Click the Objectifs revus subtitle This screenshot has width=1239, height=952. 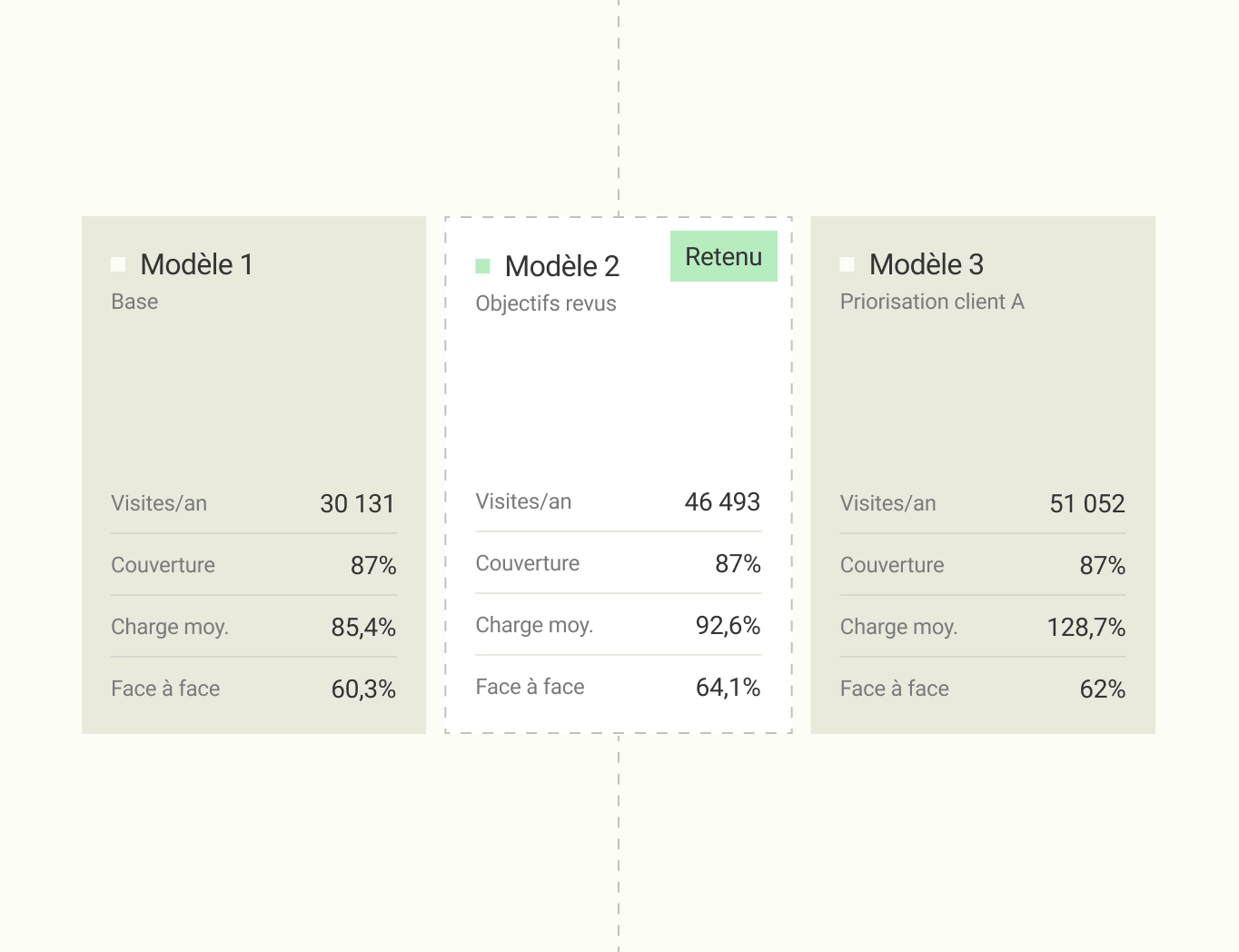pyautogui.click(x=546, y=303)
